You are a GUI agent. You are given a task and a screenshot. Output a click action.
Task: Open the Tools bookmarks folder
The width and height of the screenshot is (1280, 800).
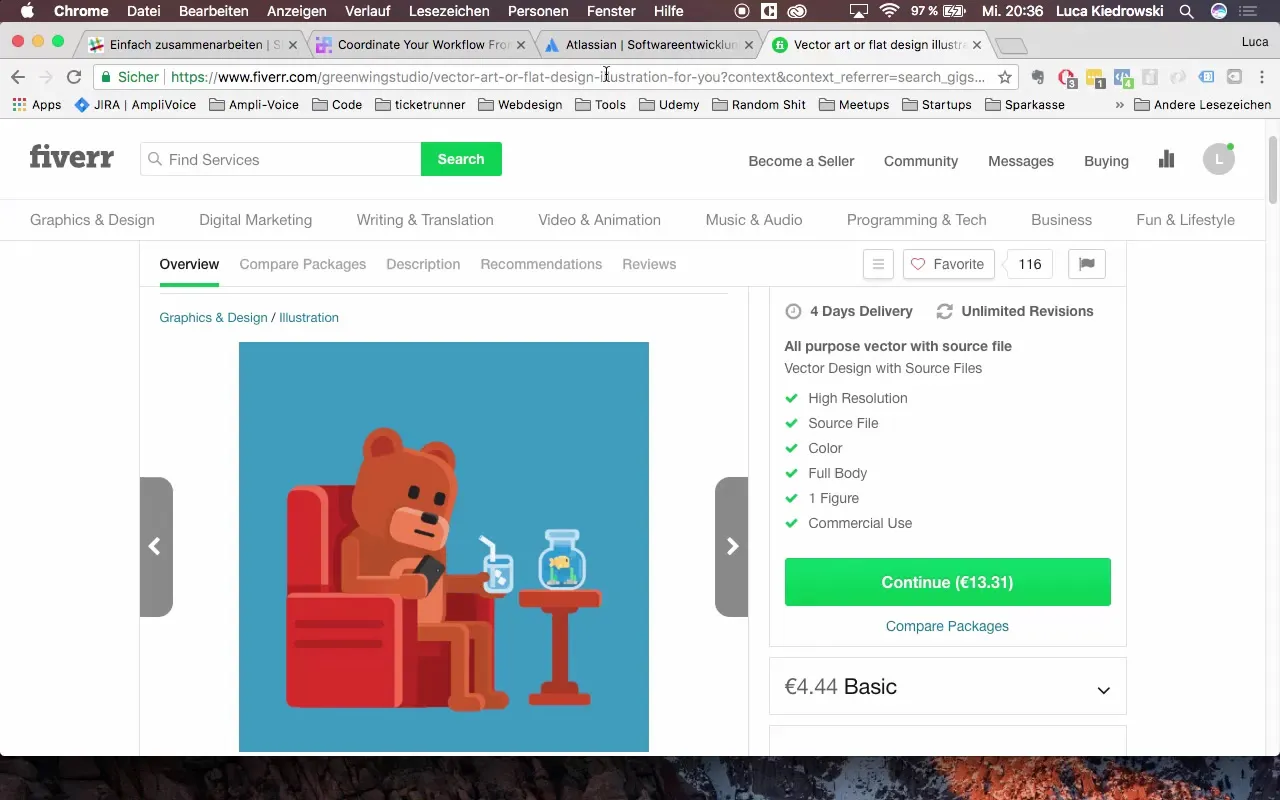pyautogui.click(x=600, y=104)
